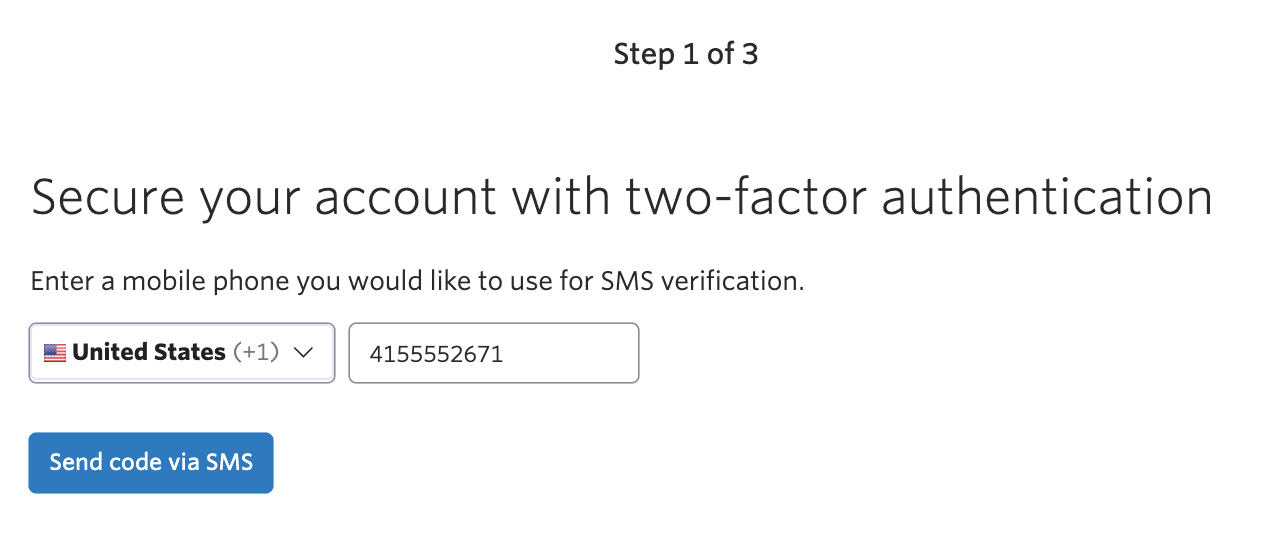
Task: Click the United States flag icon
Action: point(55,353)
